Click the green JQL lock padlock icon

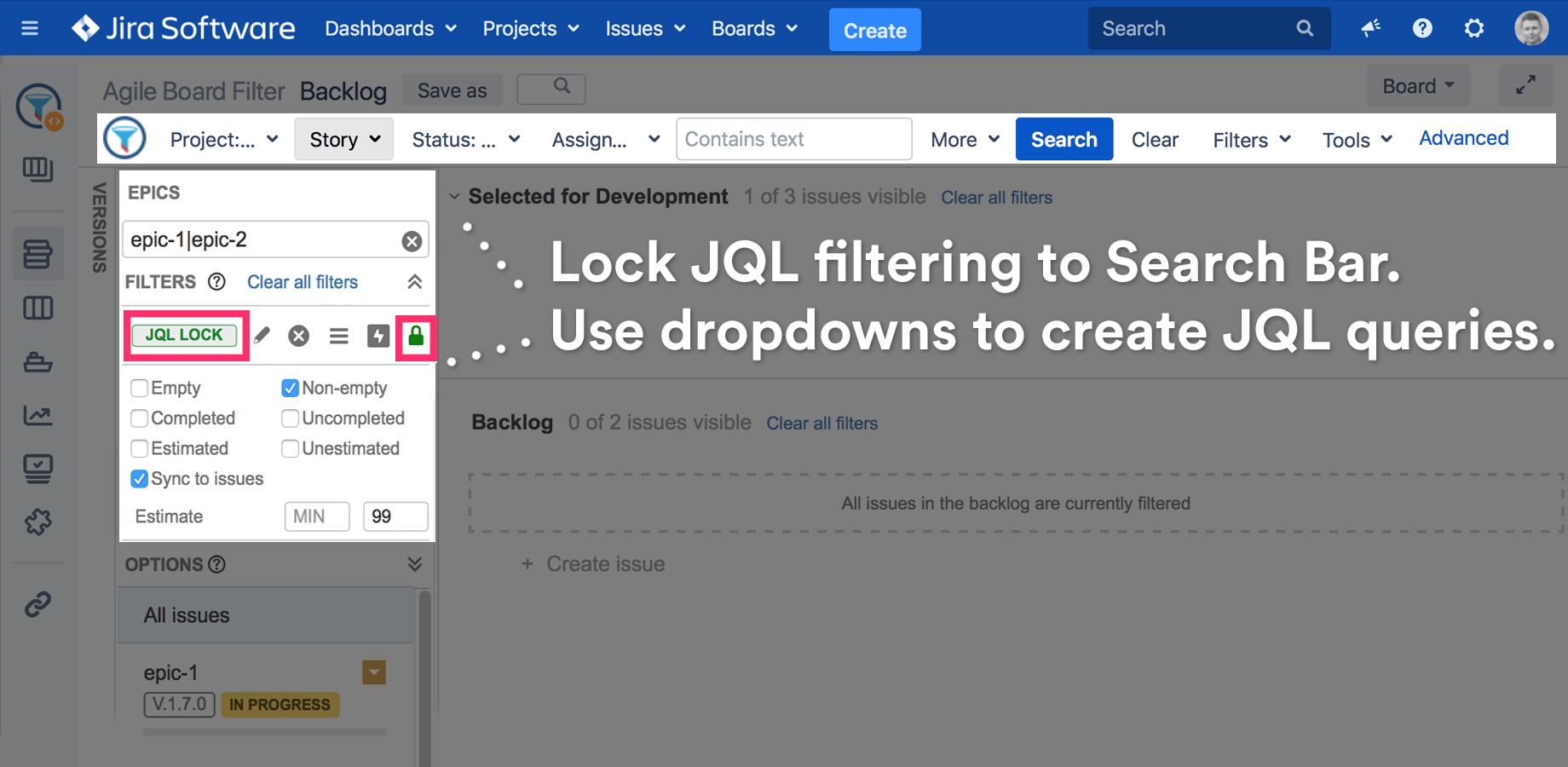(416, 336)
